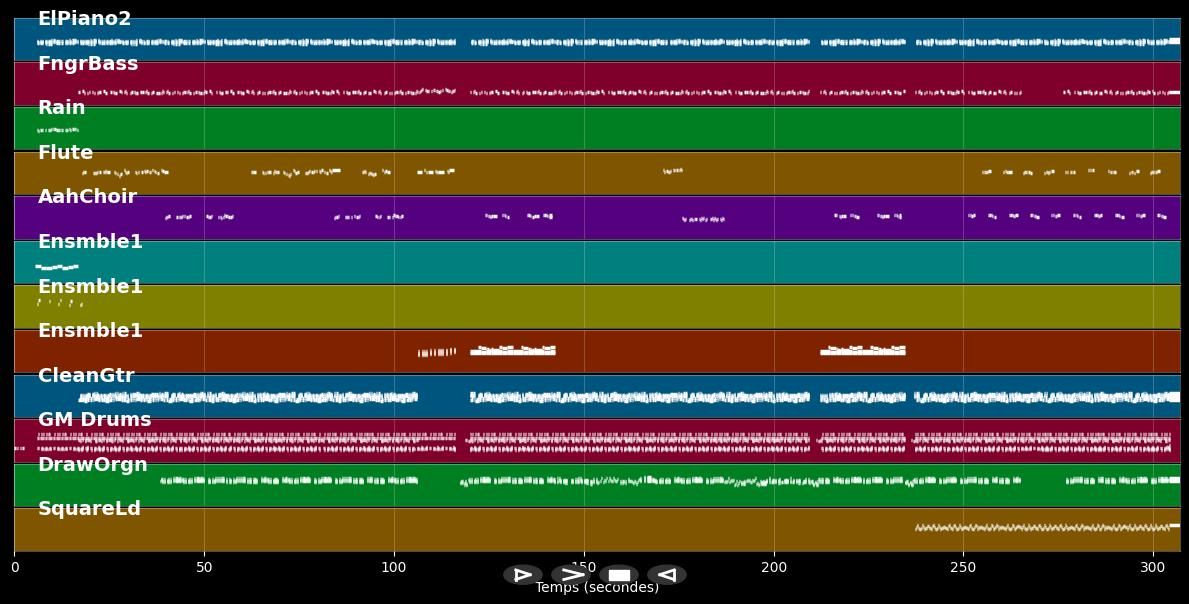
Task: Click the Ensmble1 label on the olive track
Action: [90, 287]
